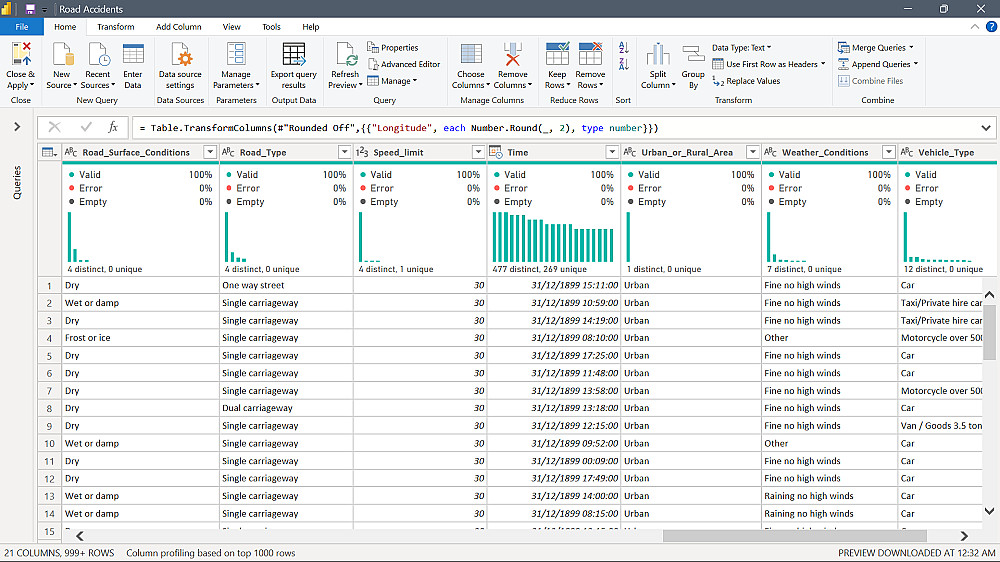1000x562 pixels.
Task: Click Use First Row as Headers
Action: pyautogui.click(x=770, y=64)
